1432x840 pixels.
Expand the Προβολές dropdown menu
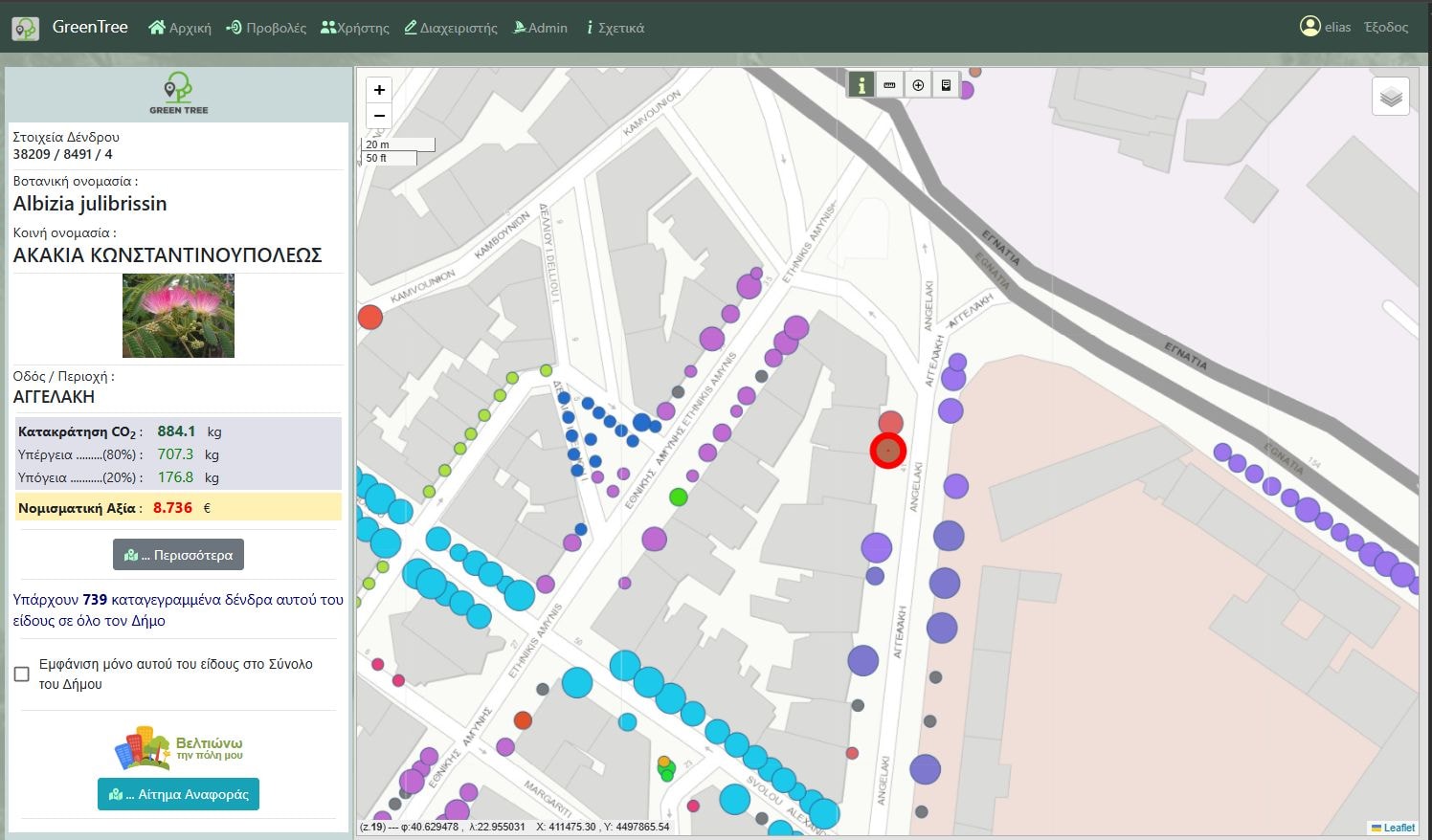click(265, 27)
